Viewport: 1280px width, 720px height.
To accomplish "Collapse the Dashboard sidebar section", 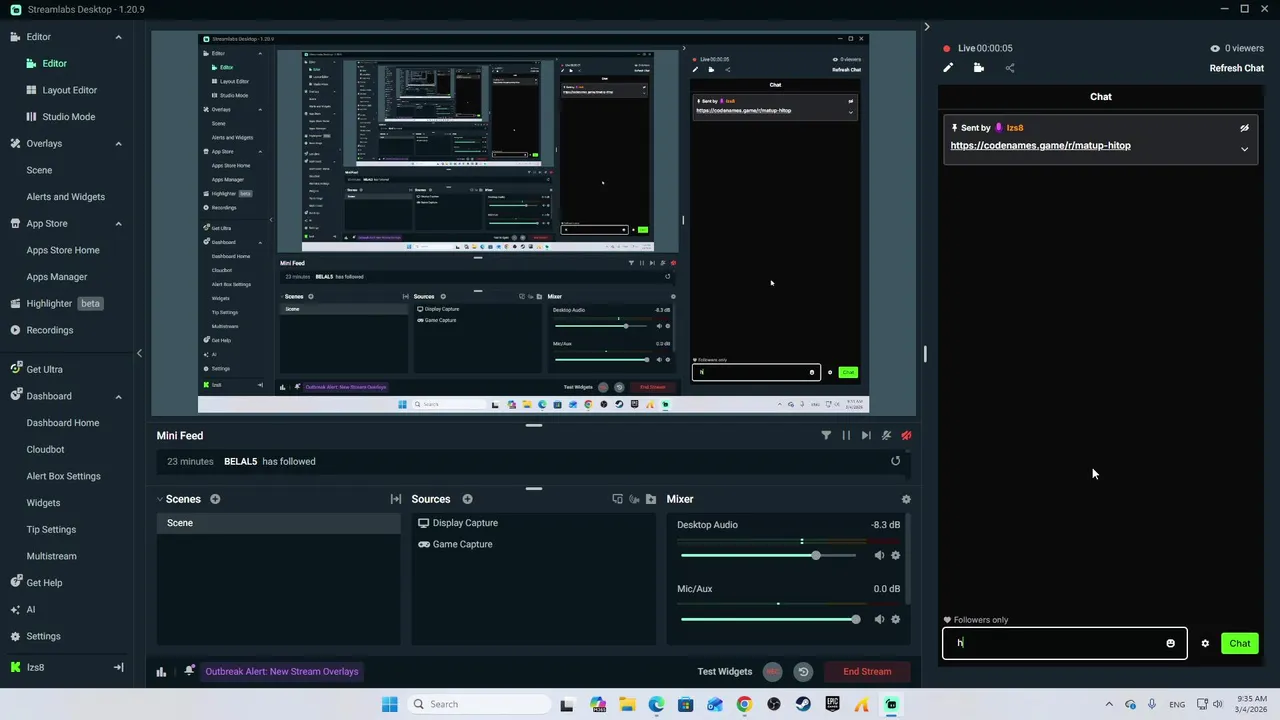I will [x=118, y=396].
